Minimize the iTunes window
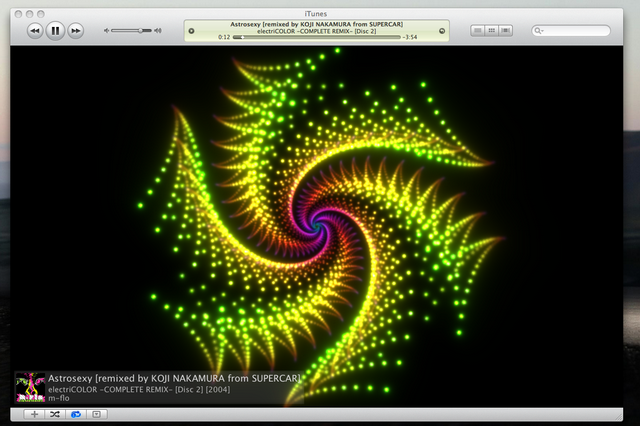The height and width of the screenshot is (426, 640). pyautogui.click(x=29, y=14)
